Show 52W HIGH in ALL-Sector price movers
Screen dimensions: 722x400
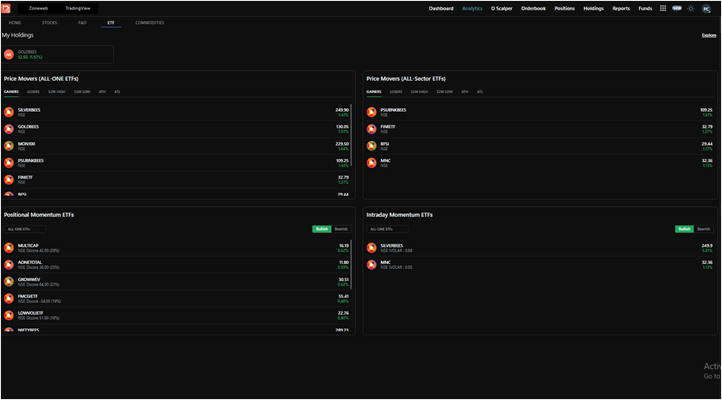point(419,92)
